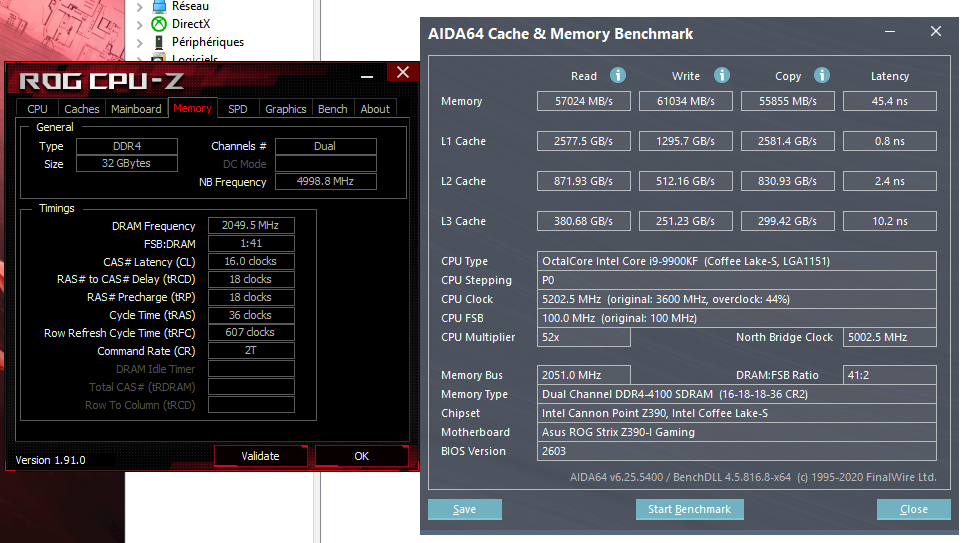This screenshot has width=966, height=543.
Task: Click the Memory Type DDR4-4100 field
Action: pos(737,394)
